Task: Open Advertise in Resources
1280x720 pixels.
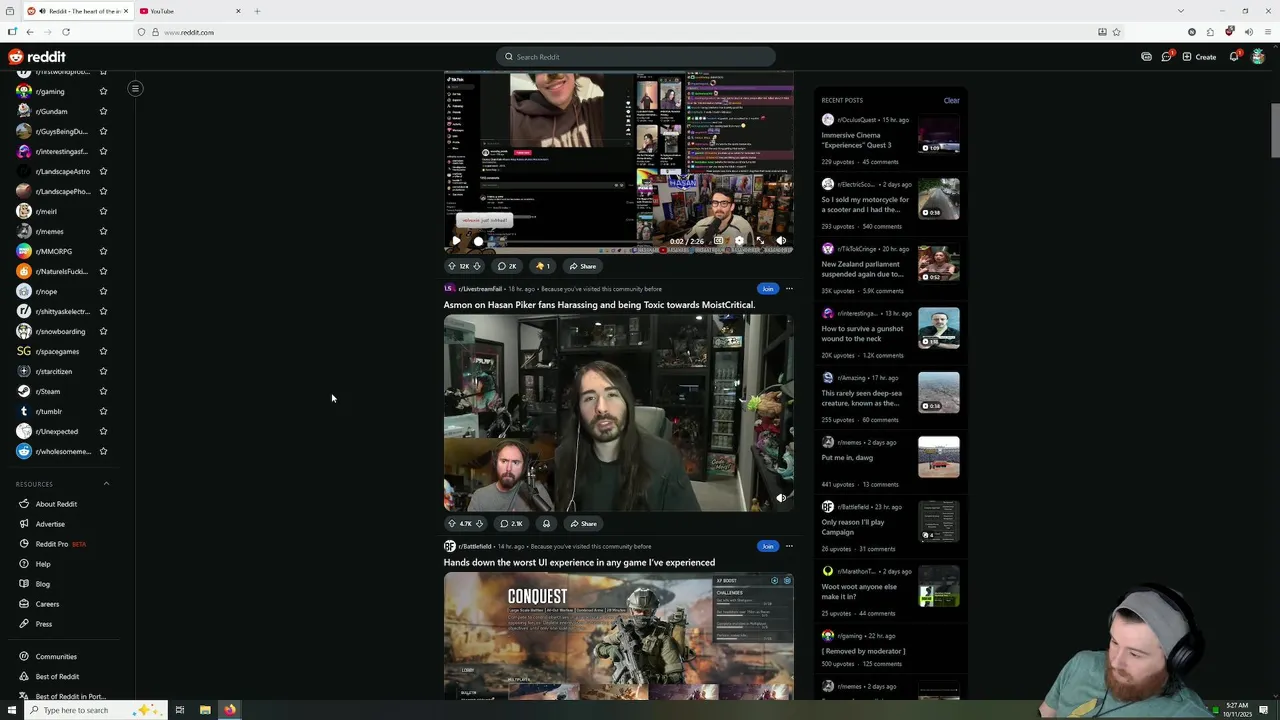Action: point(50,524)
